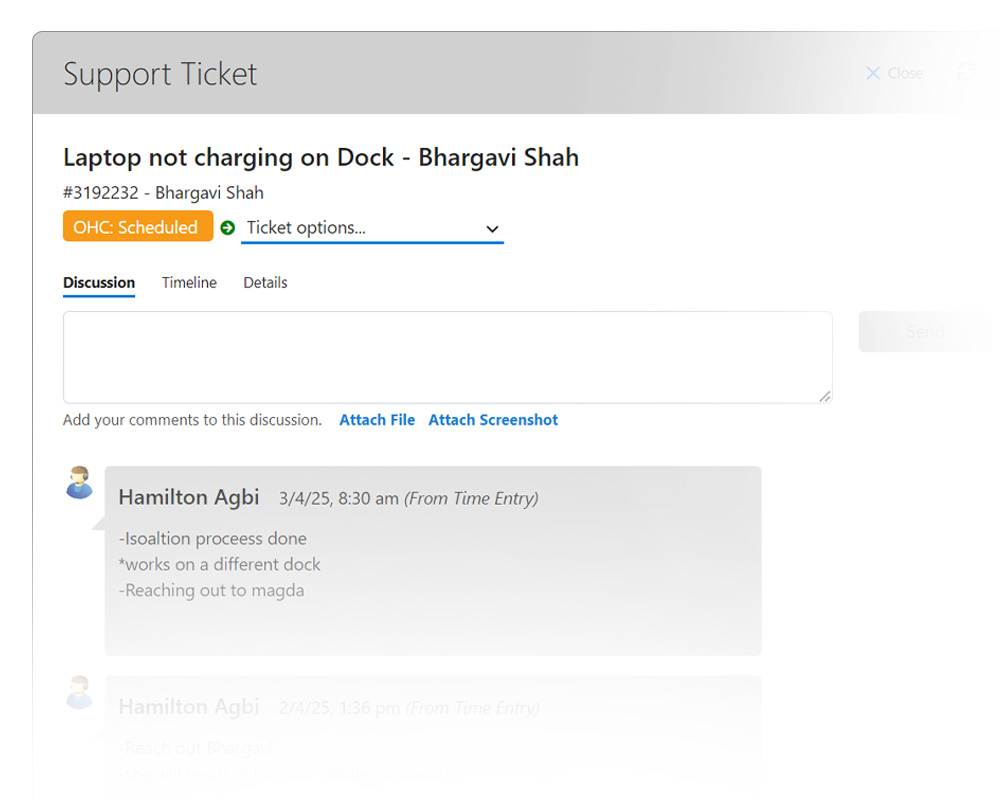Screen dimensions: 1000x800
Task: Click the Reaching out to magda note line
Action: [x=211, y=590]
